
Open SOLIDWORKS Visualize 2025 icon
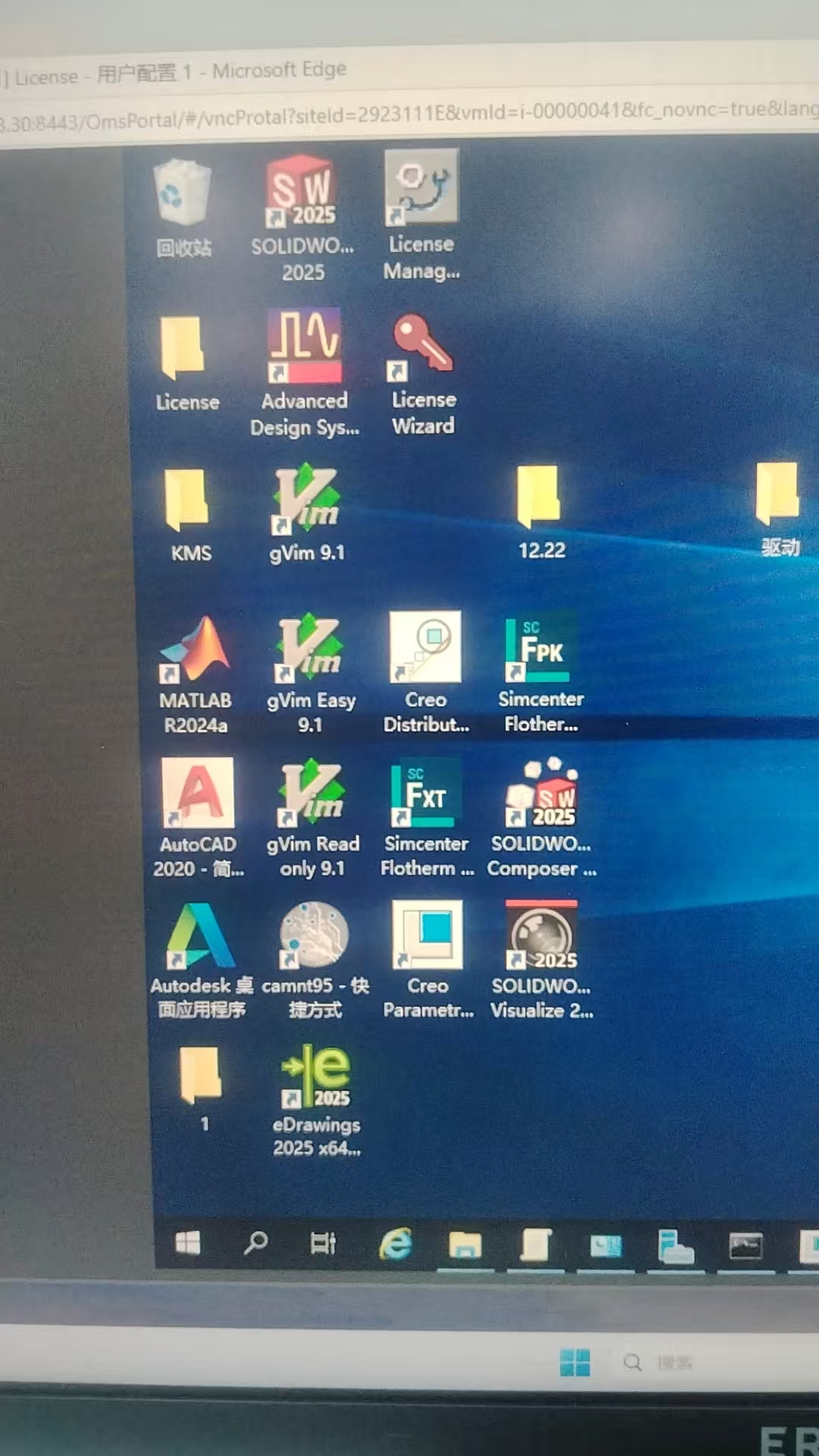[x=541, y=936]
